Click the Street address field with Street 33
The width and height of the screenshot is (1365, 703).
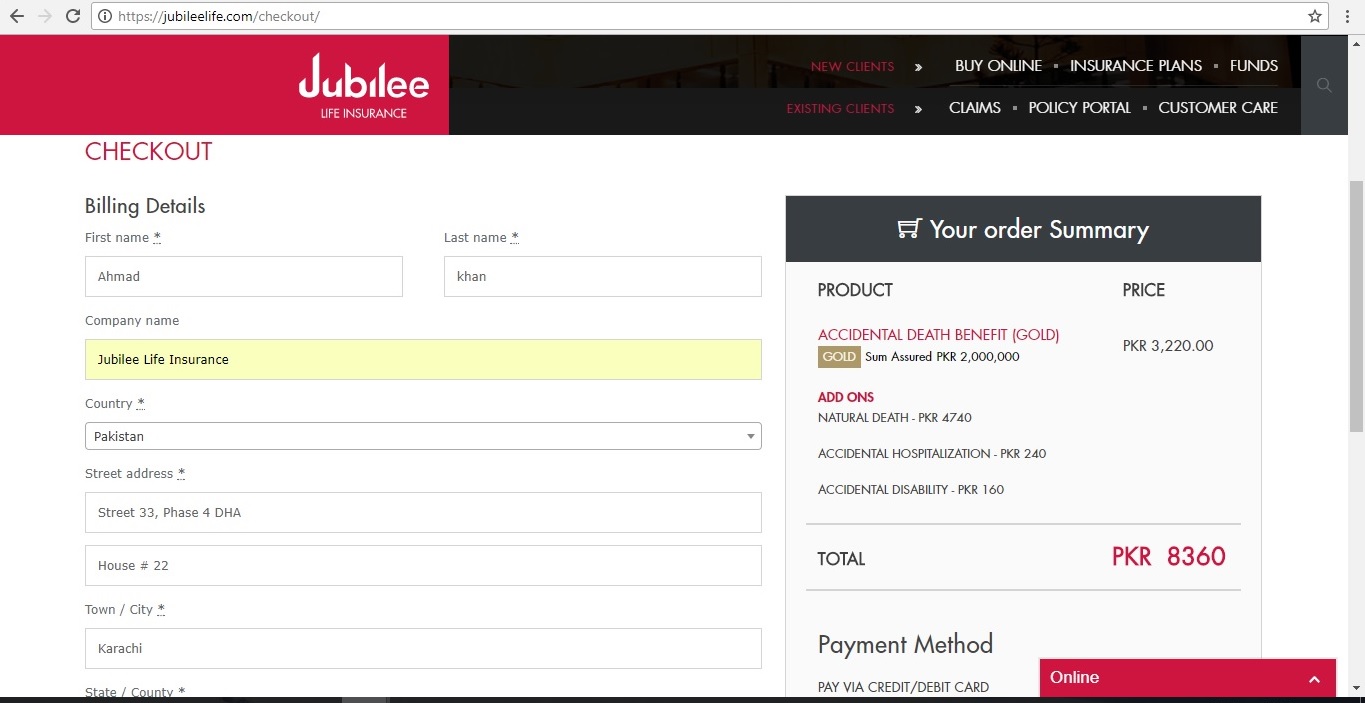[423, 513]
